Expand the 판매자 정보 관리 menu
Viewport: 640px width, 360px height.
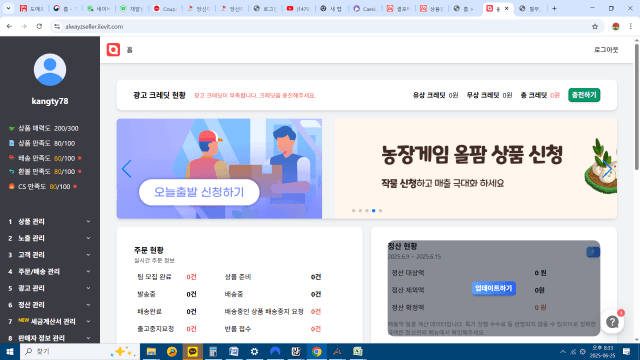pyautogui.click(x=50, y=338)
